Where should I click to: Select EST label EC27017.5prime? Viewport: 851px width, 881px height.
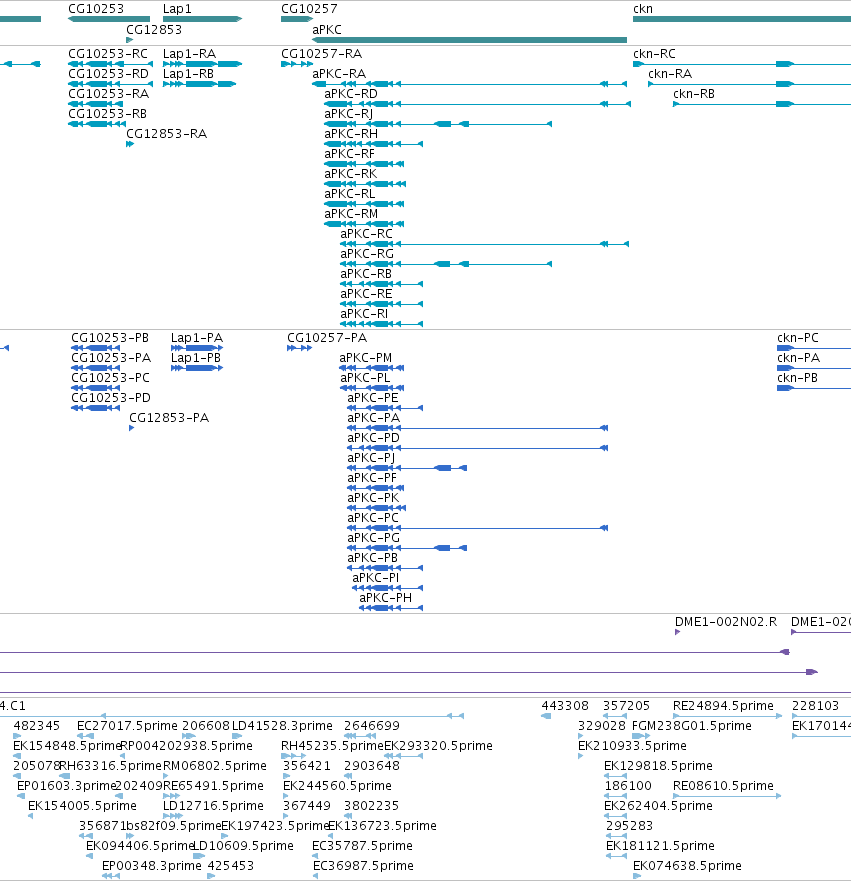click(x=127, y=726)
